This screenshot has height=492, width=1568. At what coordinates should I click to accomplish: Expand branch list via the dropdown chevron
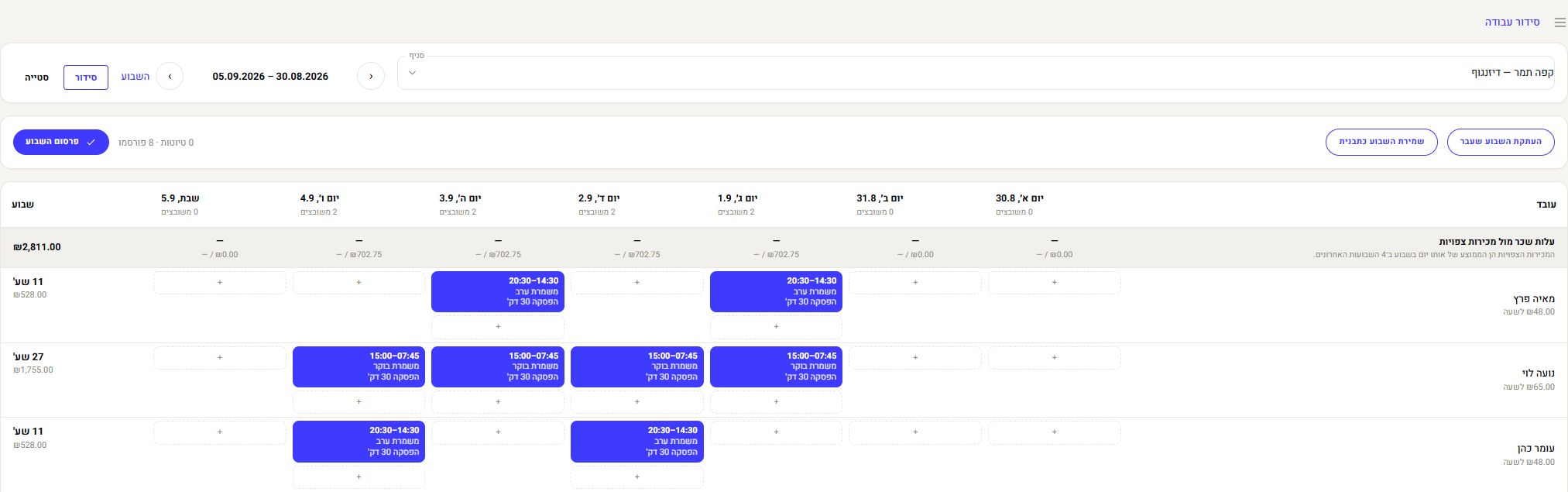pyautogui.click(x=412, y=73)
